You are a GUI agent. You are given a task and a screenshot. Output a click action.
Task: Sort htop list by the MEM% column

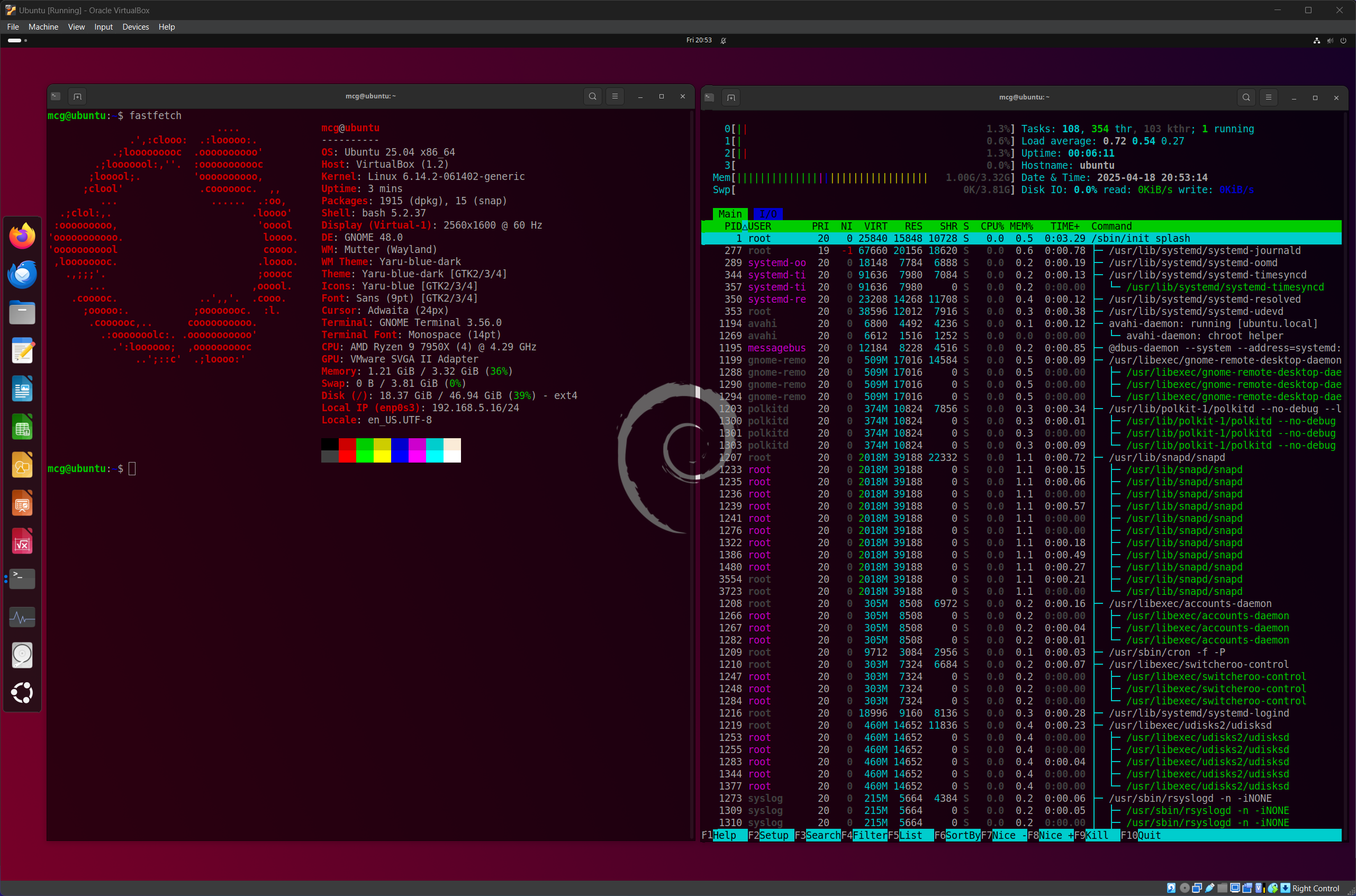click(x=1021, y=227)
